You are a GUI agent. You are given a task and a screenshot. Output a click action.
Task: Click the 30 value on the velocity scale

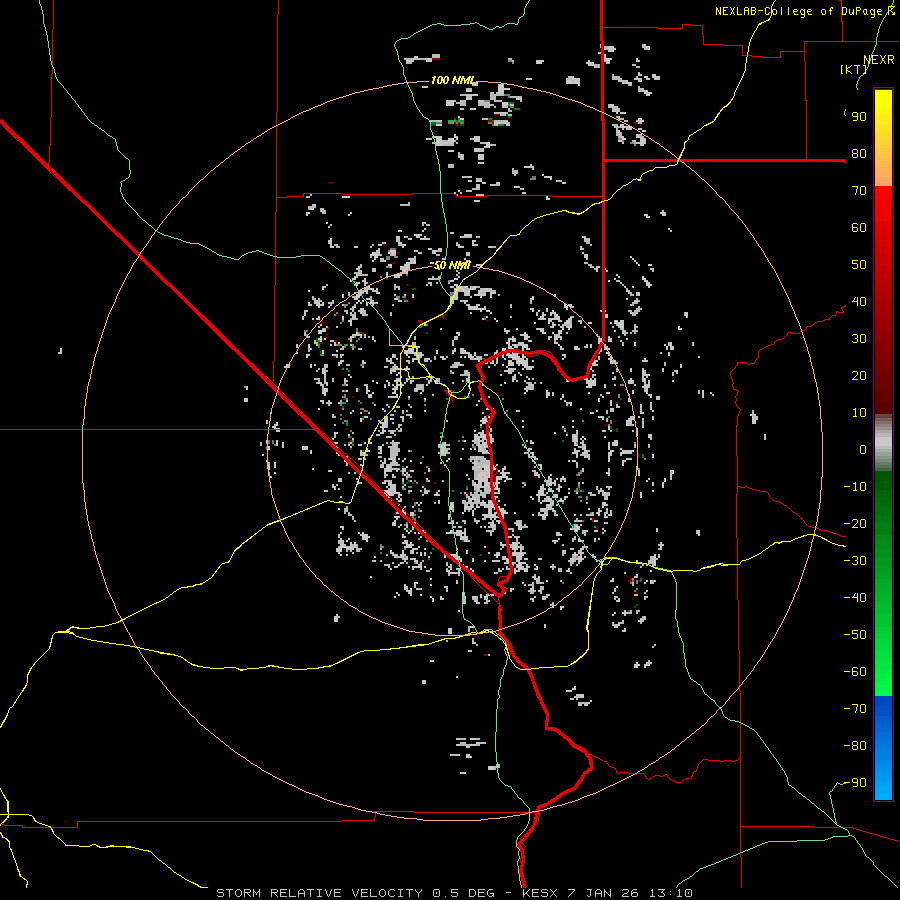[x=859, y=339]
